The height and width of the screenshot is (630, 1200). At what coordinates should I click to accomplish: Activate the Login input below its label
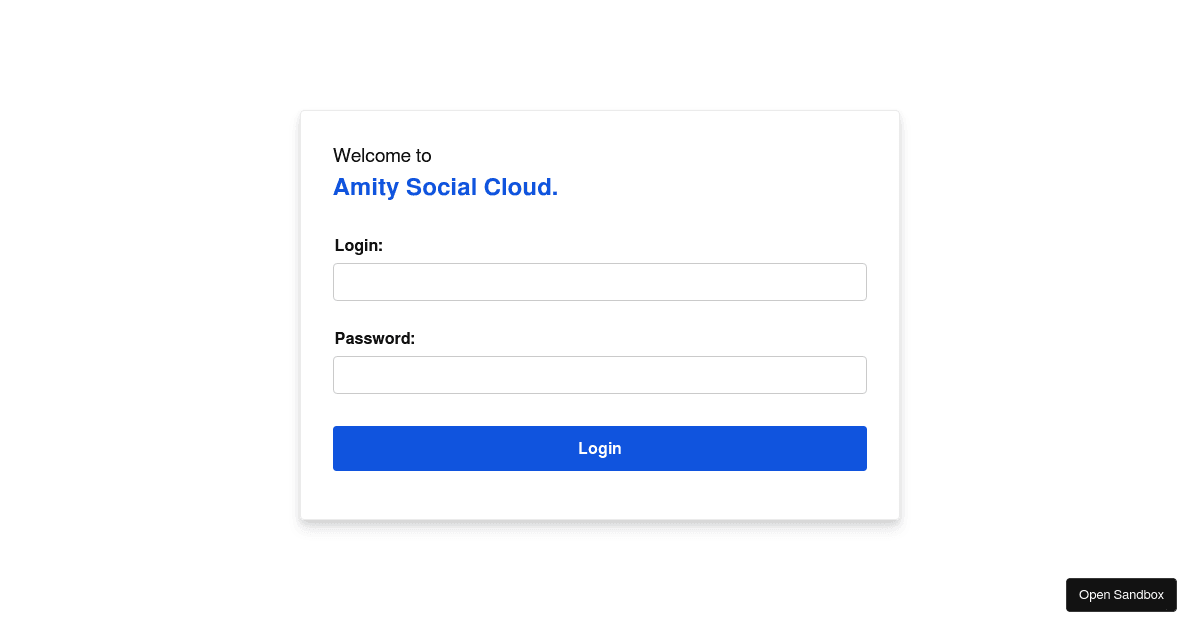click(600, 281)
